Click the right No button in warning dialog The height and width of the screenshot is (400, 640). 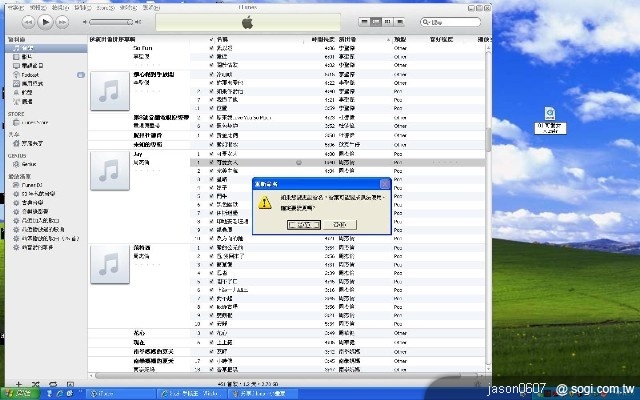pyautogui.click(x=340, y=224)
